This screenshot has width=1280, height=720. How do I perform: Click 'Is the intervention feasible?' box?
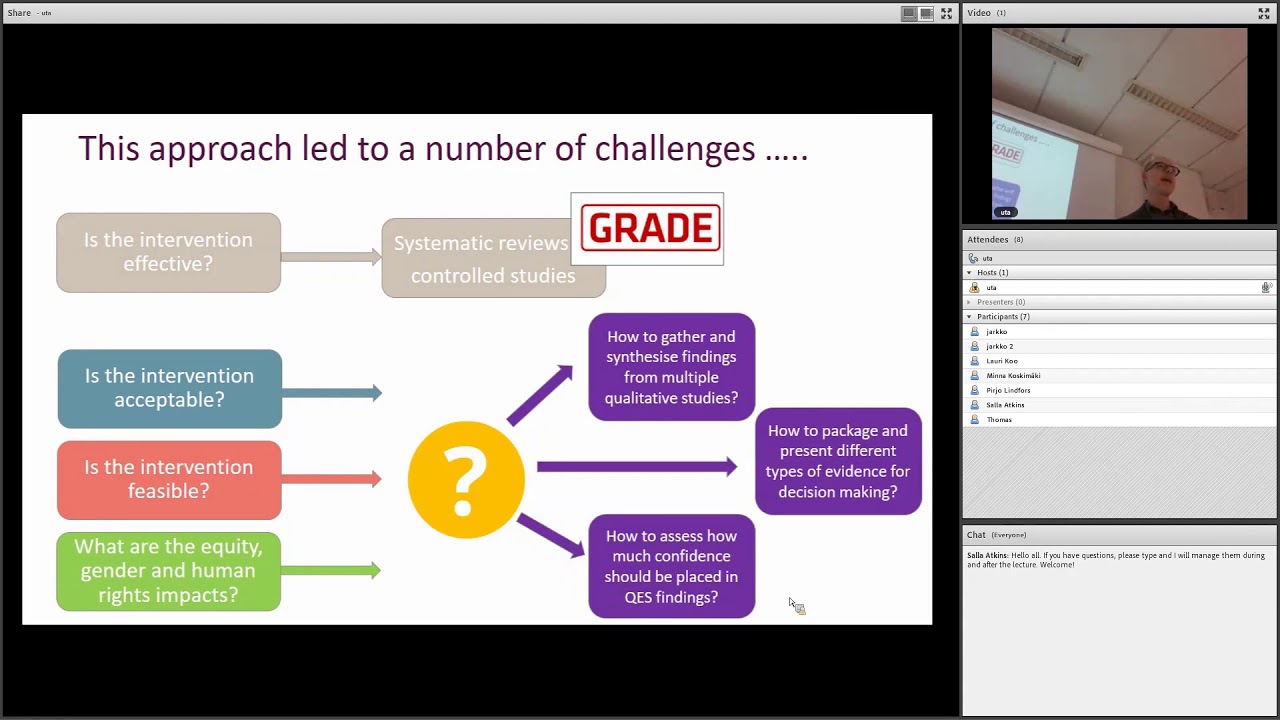point(169,480)
